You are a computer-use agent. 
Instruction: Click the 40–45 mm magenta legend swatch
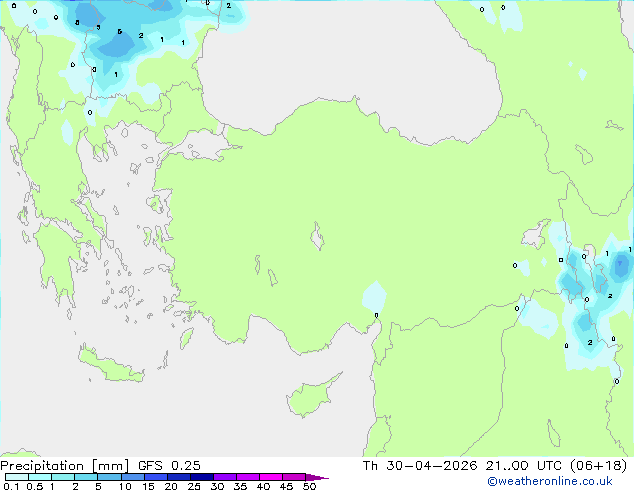(271, 477)
